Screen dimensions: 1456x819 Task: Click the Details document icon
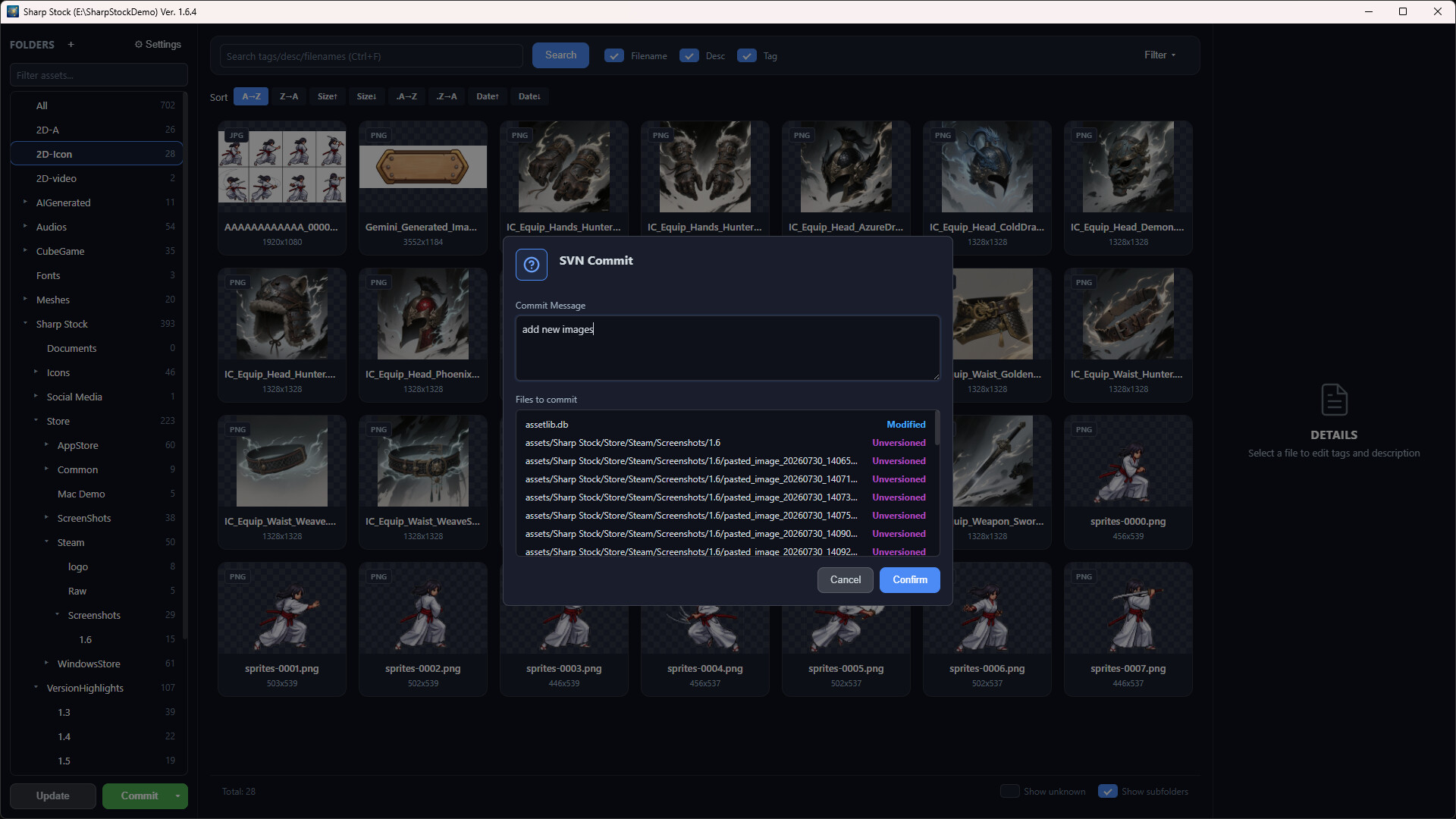[1334, 400]
